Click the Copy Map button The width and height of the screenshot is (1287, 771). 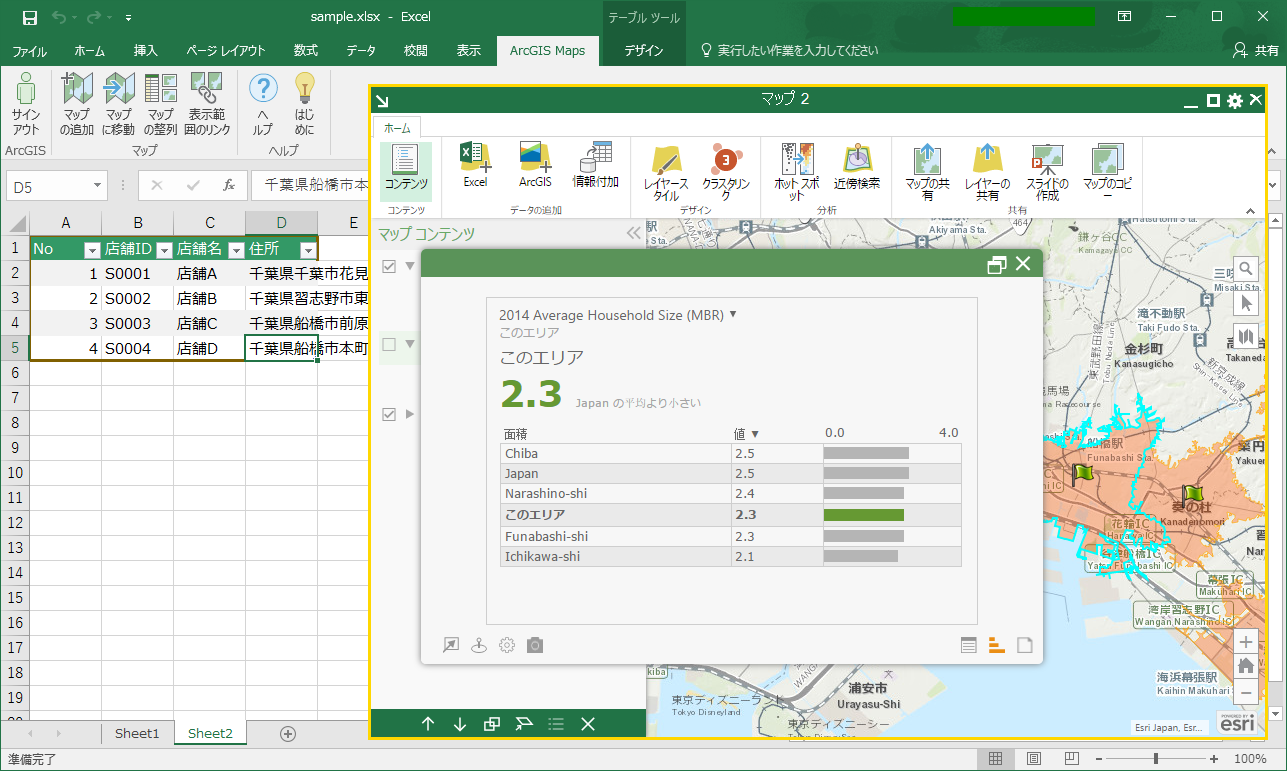click(1107, 172)
